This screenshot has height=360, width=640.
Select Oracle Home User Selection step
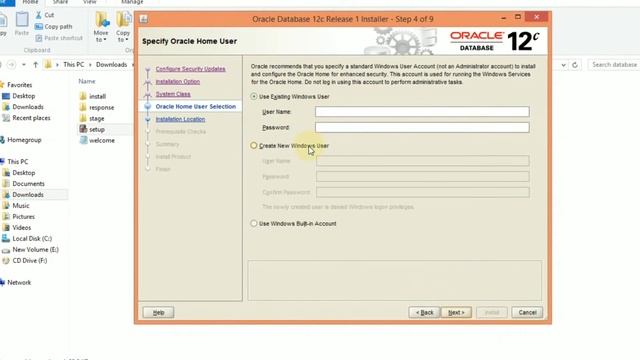click(196, 107)
